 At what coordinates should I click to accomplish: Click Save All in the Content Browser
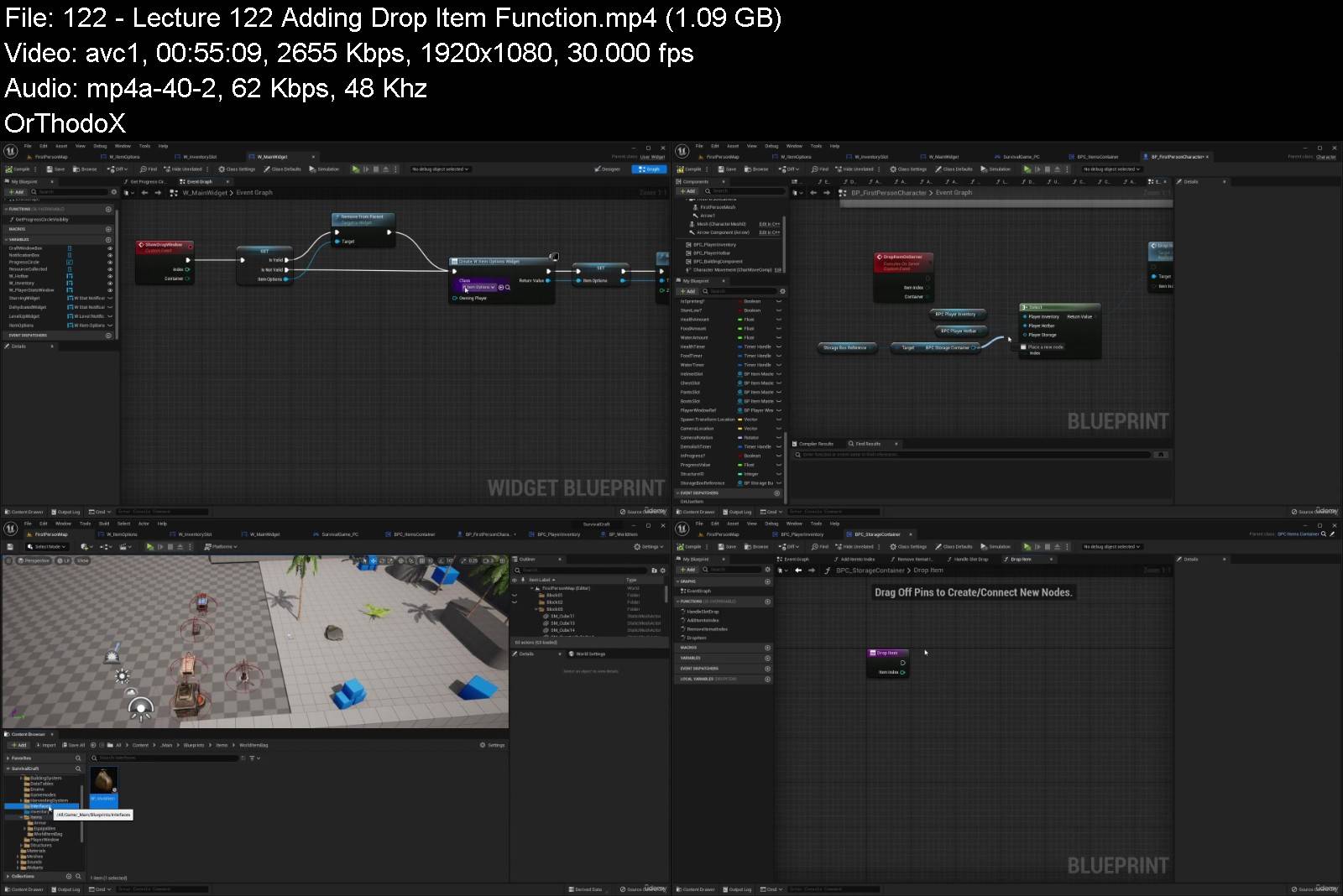[74, 745]
